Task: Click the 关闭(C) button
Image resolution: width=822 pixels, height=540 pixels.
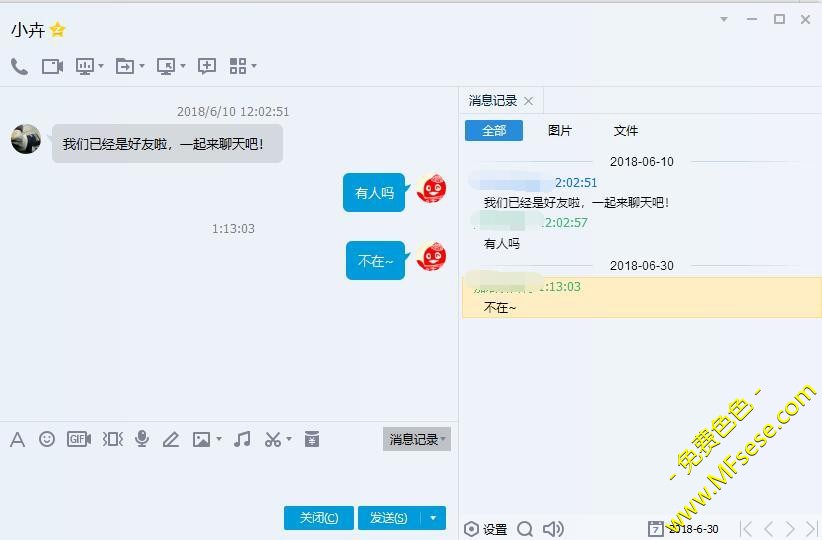Action: click(x=319, y=518)
